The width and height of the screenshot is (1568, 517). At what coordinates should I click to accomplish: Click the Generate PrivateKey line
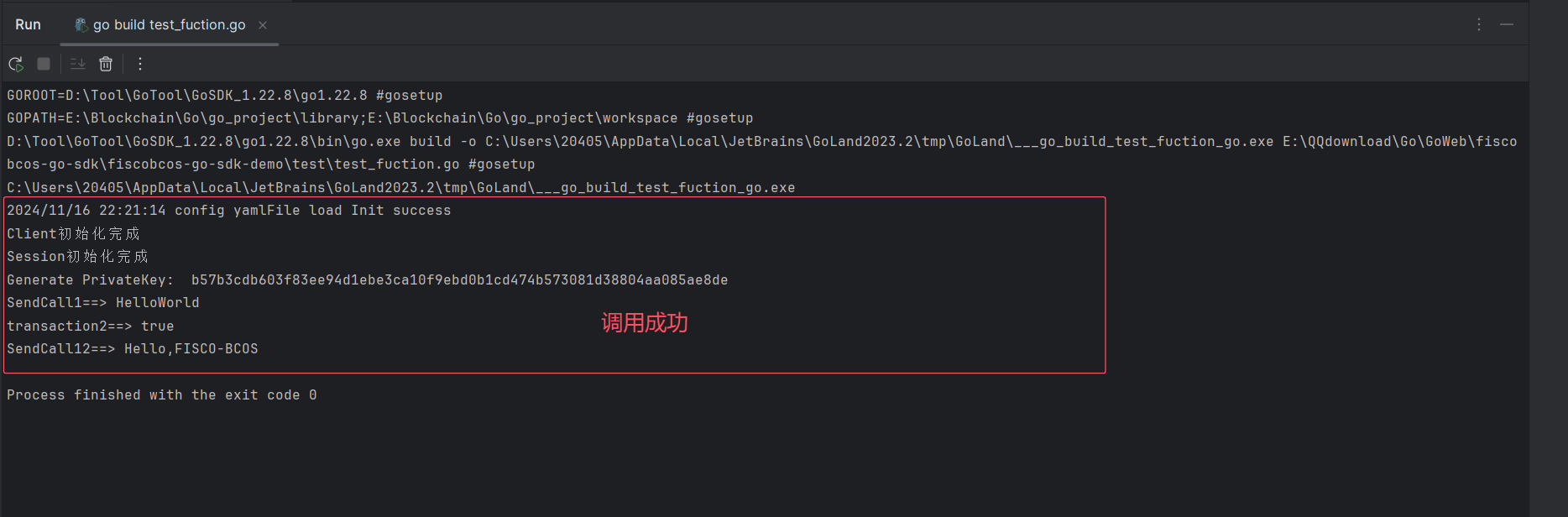(x=368, y=279)
